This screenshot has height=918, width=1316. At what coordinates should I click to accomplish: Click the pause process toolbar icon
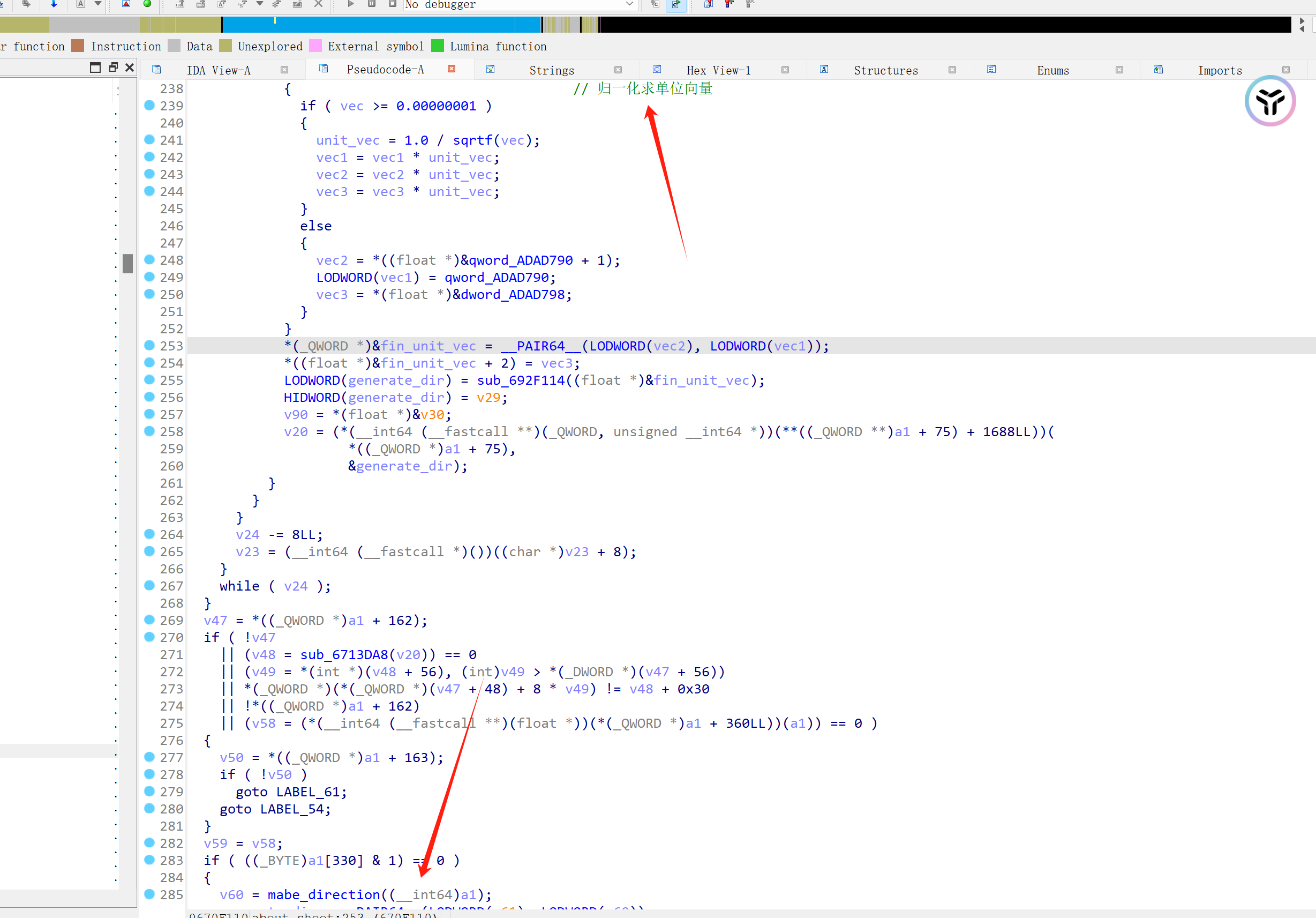point(371,4)
